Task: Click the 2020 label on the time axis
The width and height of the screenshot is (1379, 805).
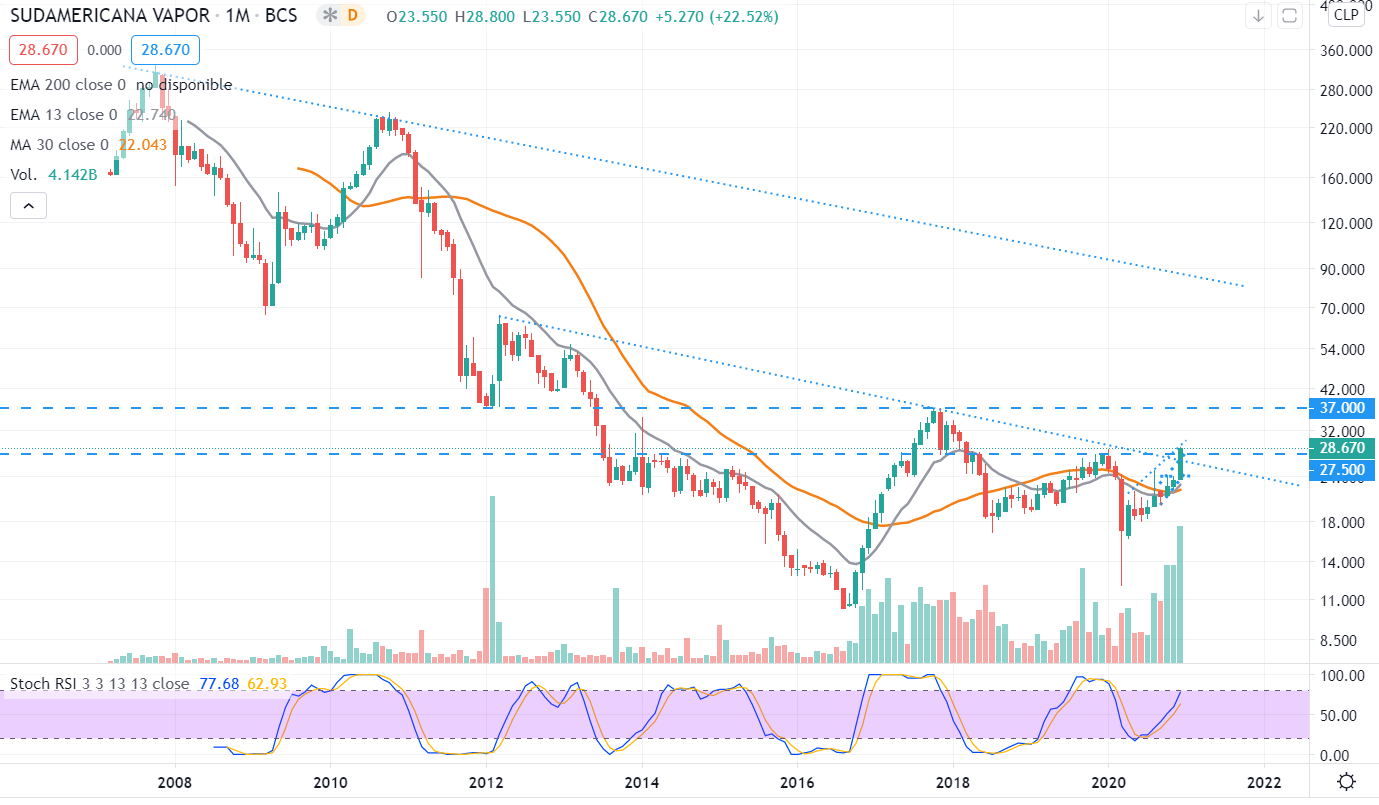Action: (1109, 781)
